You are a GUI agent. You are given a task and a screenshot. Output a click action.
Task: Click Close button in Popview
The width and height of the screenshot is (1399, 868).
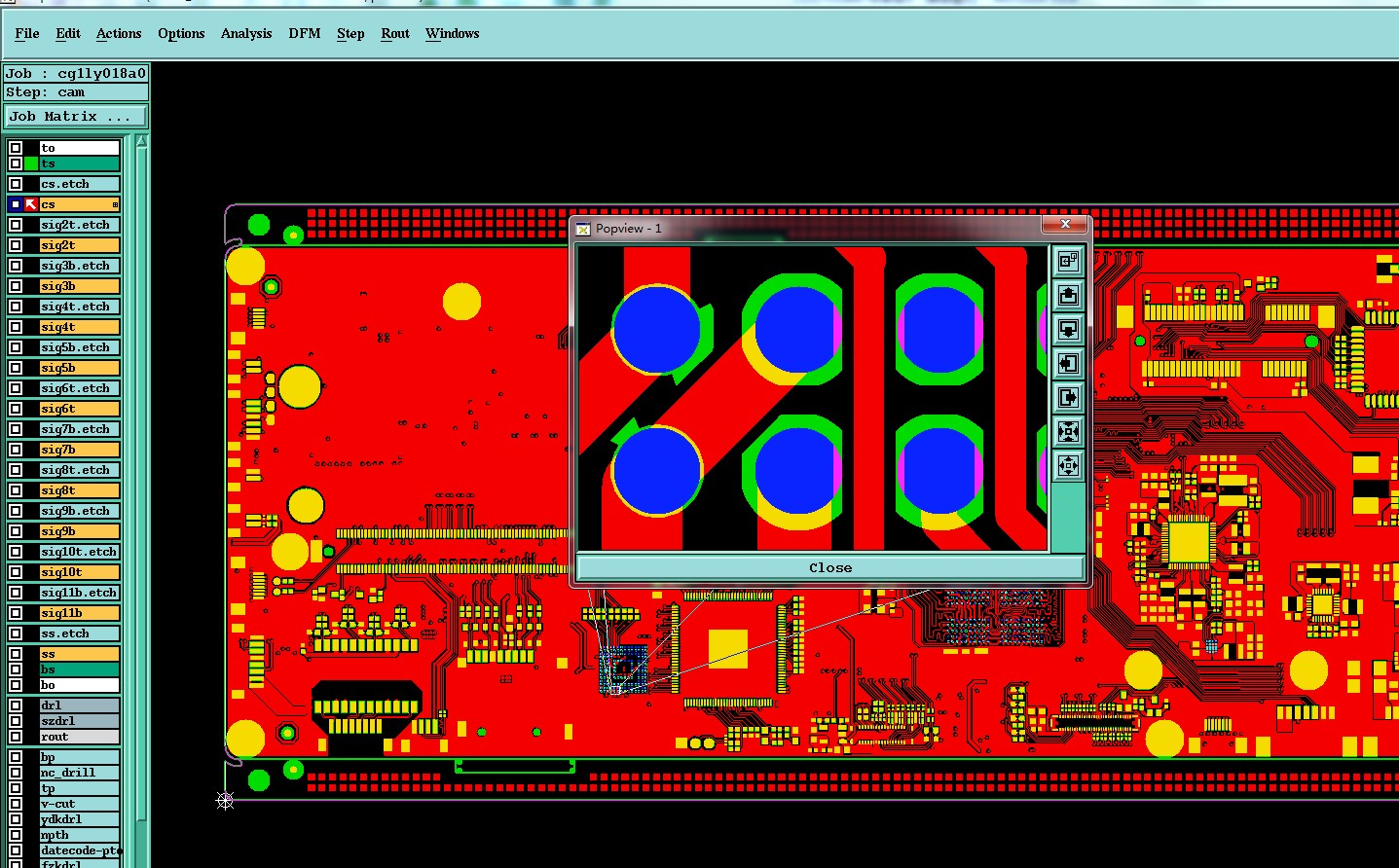tap(830, 567)
